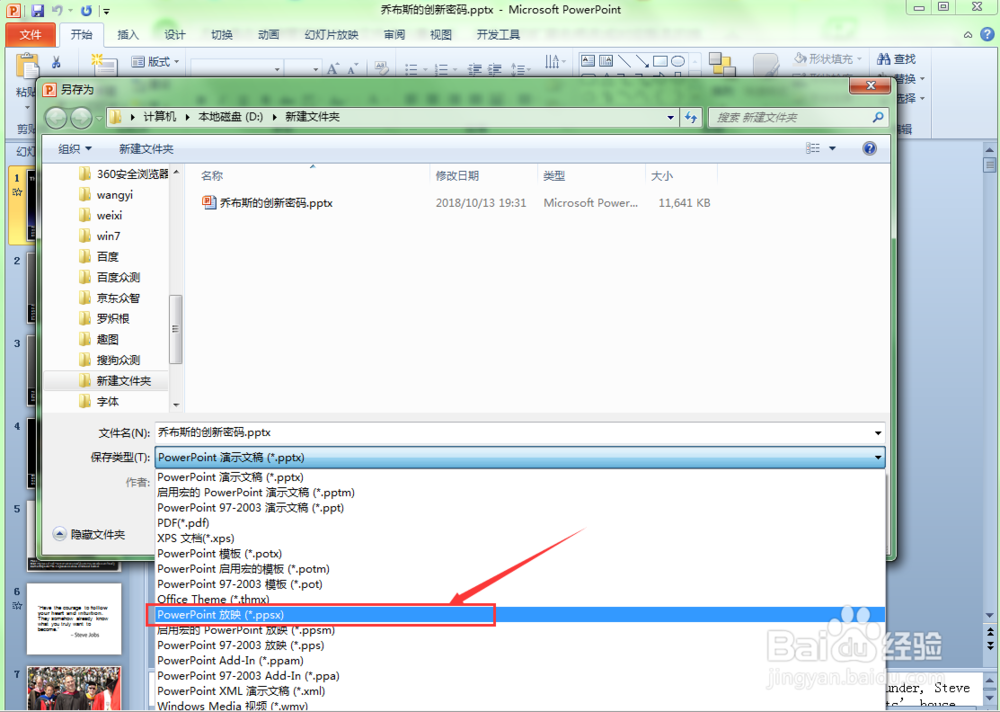This screenshot has height=712, width=1000.
Task: Click the Save icon in quick access toolbar
Action: pyautogui.click(x=38, y=10)
